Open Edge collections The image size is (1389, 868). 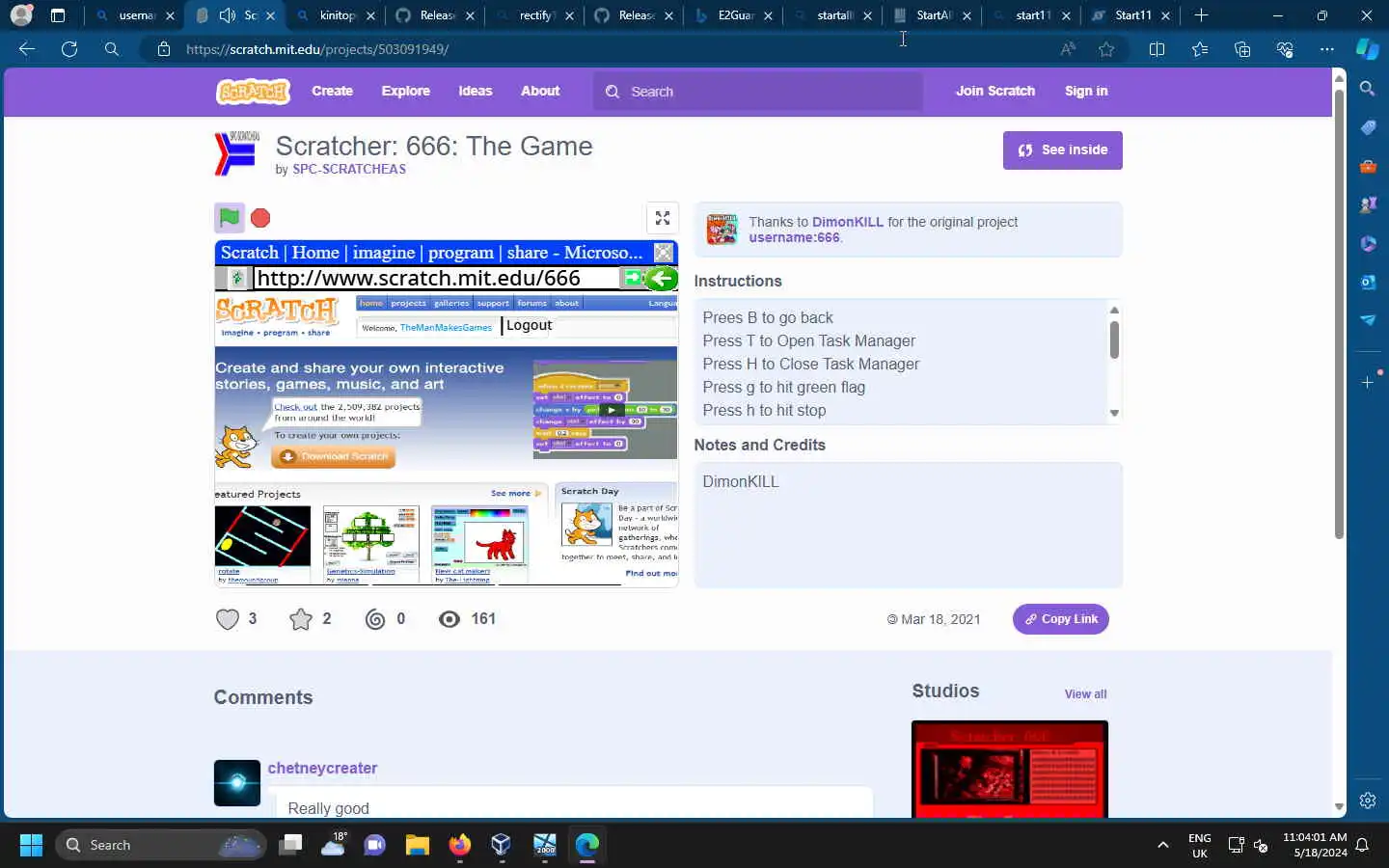pyautogui.click(x=1242, y=49)
